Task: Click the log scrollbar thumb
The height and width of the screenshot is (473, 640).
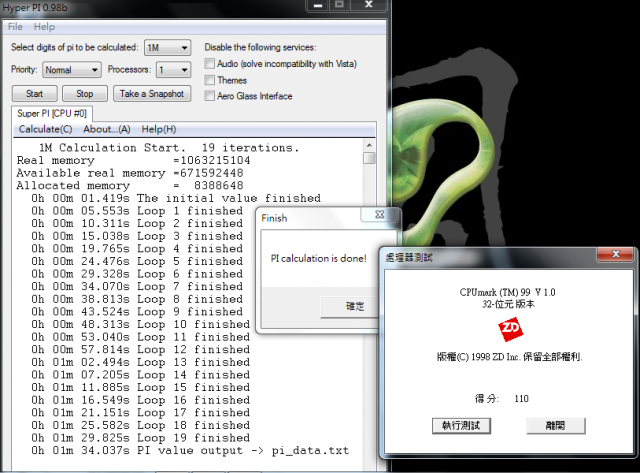Action: click(x=369, y=158)
